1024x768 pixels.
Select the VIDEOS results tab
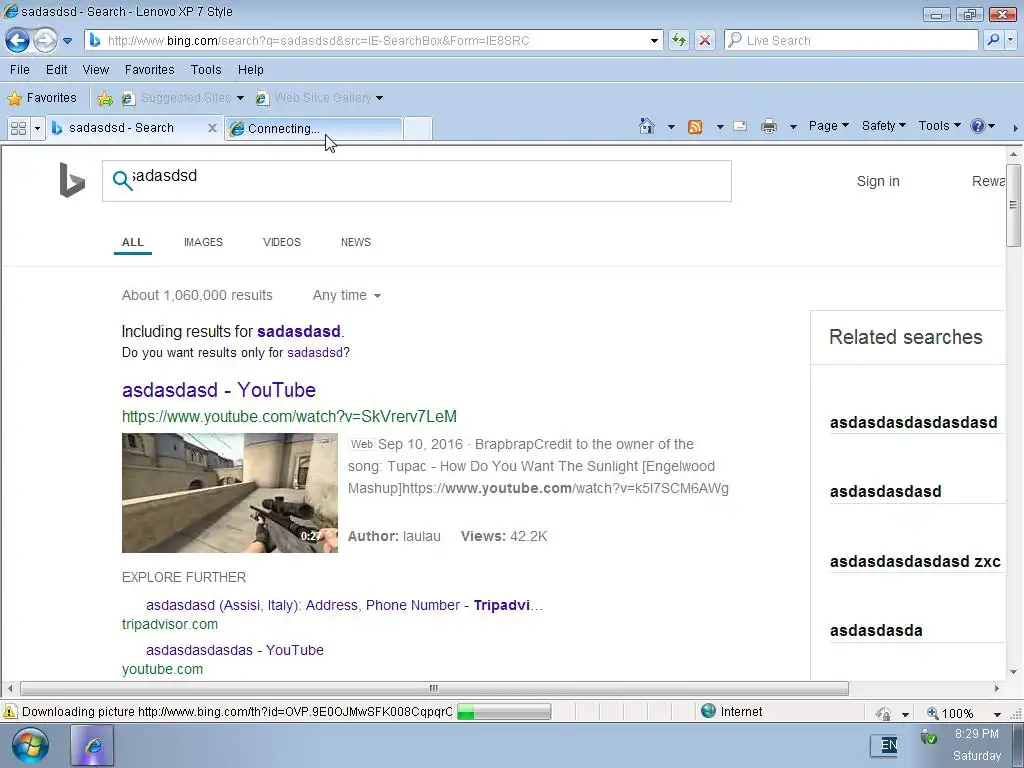click(x=281, y=242)
